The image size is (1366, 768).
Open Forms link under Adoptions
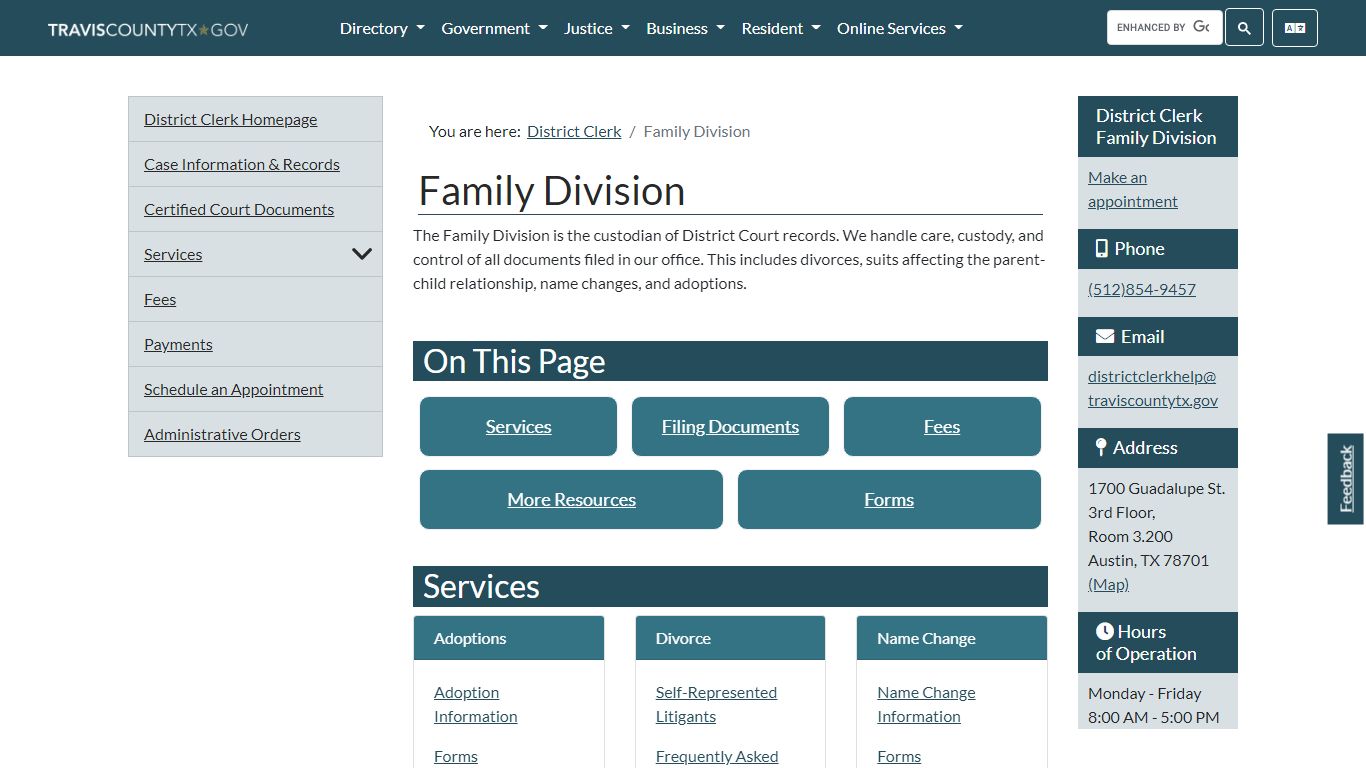click(456, 756)
